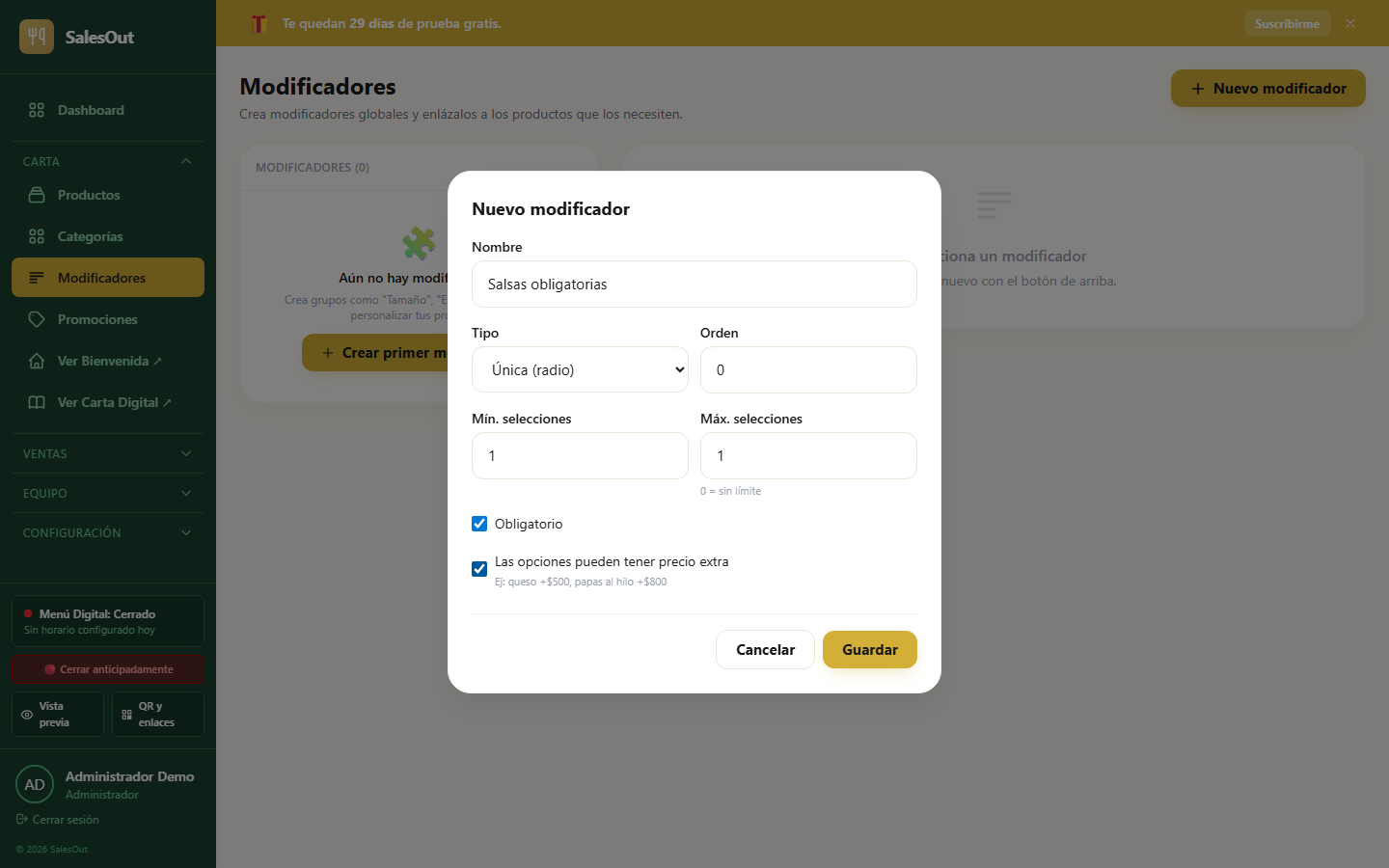Click the Máx. selecciones input field
This screenshot has width=1389, height=868.
808,455
